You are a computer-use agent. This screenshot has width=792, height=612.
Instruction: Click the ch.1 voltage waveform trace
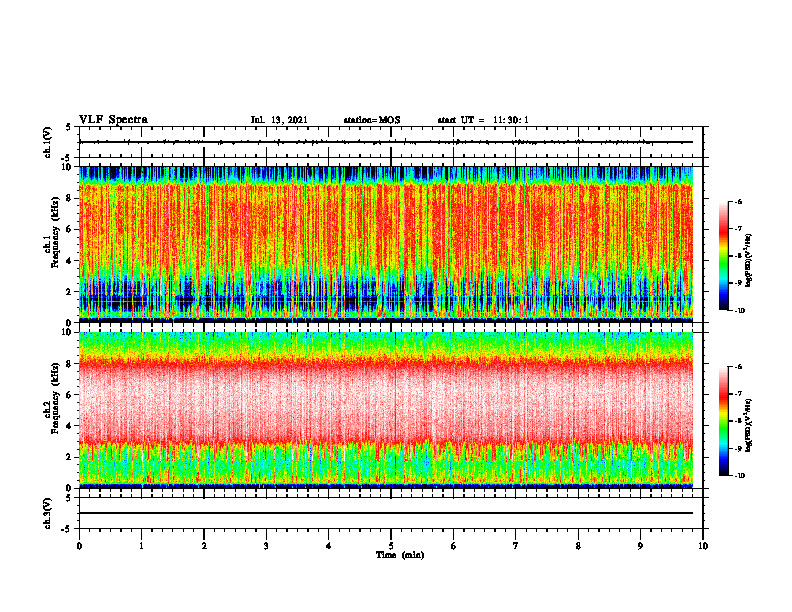[386, 142]
